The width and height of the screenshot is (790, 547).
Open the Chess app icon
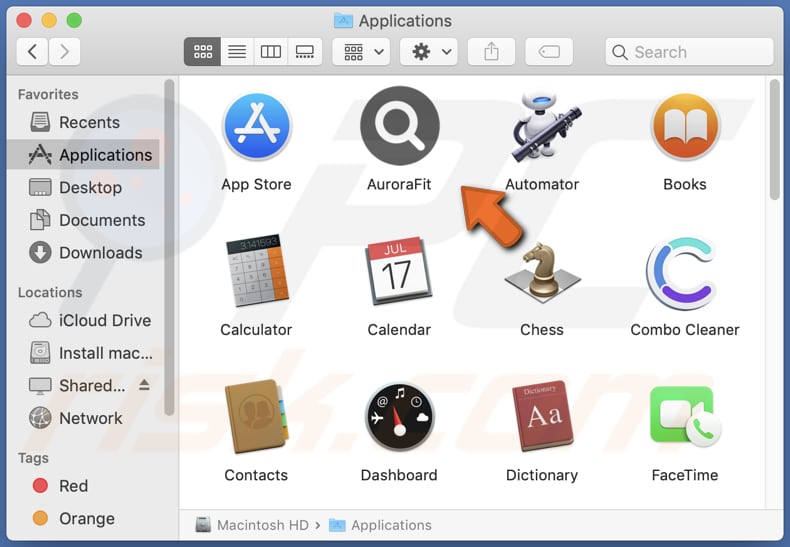(x=542, y=272)
